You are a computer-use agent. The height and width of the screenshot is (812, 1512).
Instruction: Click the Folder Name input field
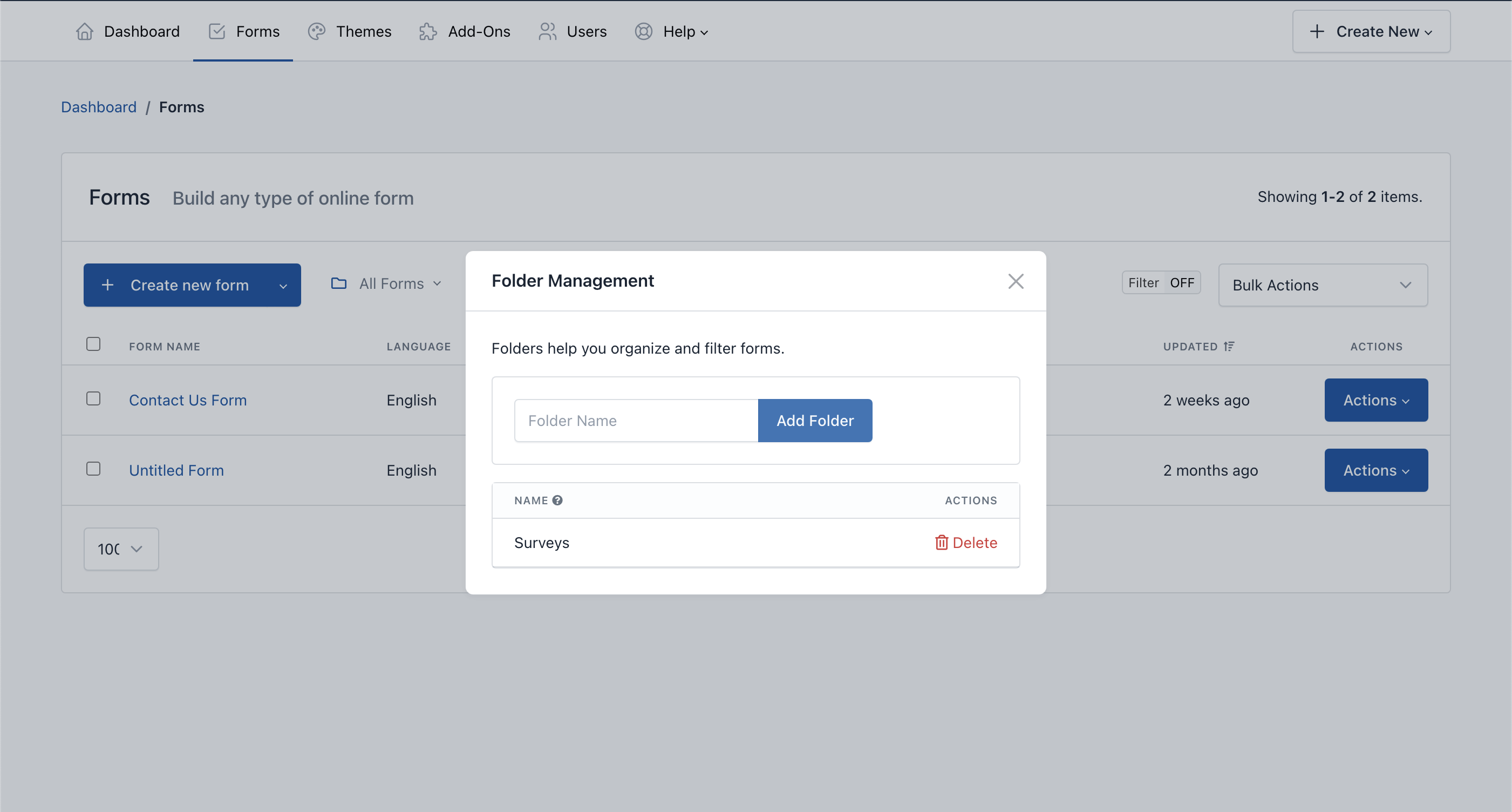[635, 420]
